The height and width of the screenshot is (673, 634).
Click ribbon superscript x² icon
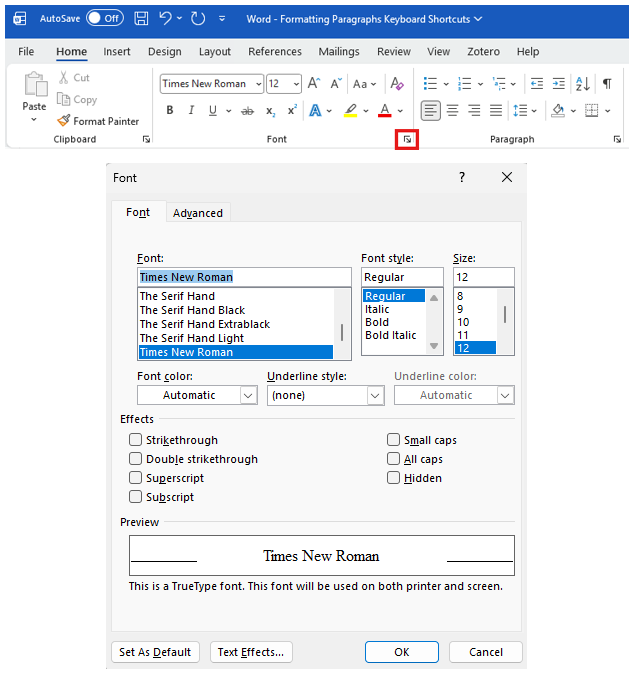click(x=292, y=110)
